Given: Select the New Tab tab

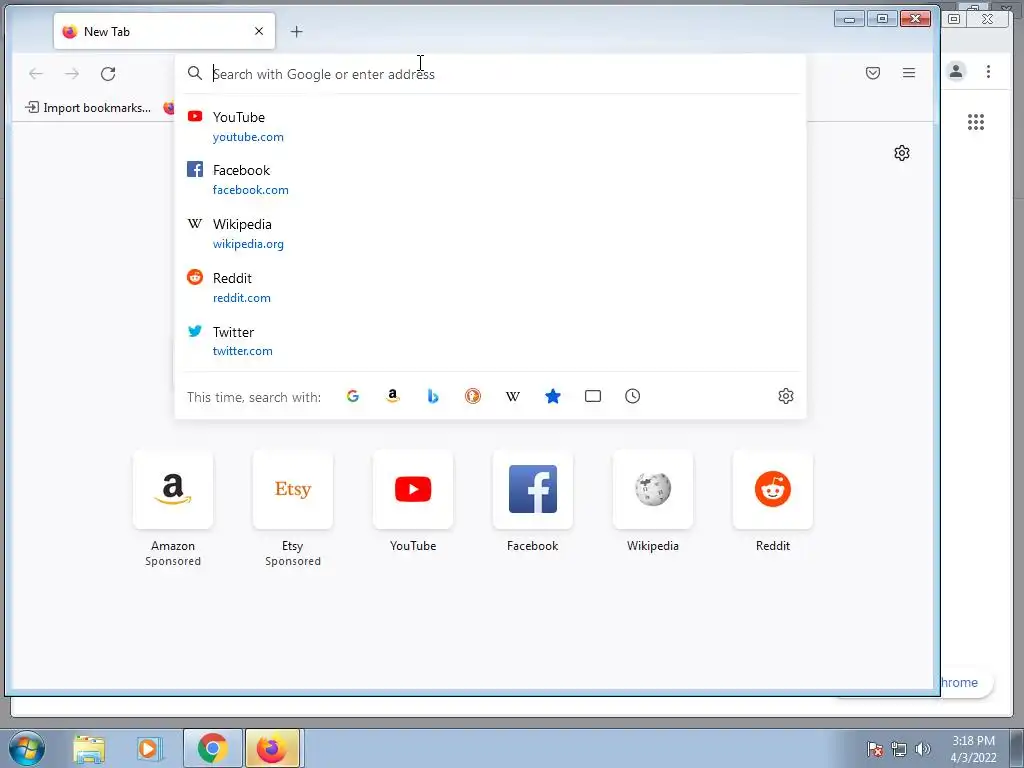Looking at the screenshot, I should coord(164,31).
